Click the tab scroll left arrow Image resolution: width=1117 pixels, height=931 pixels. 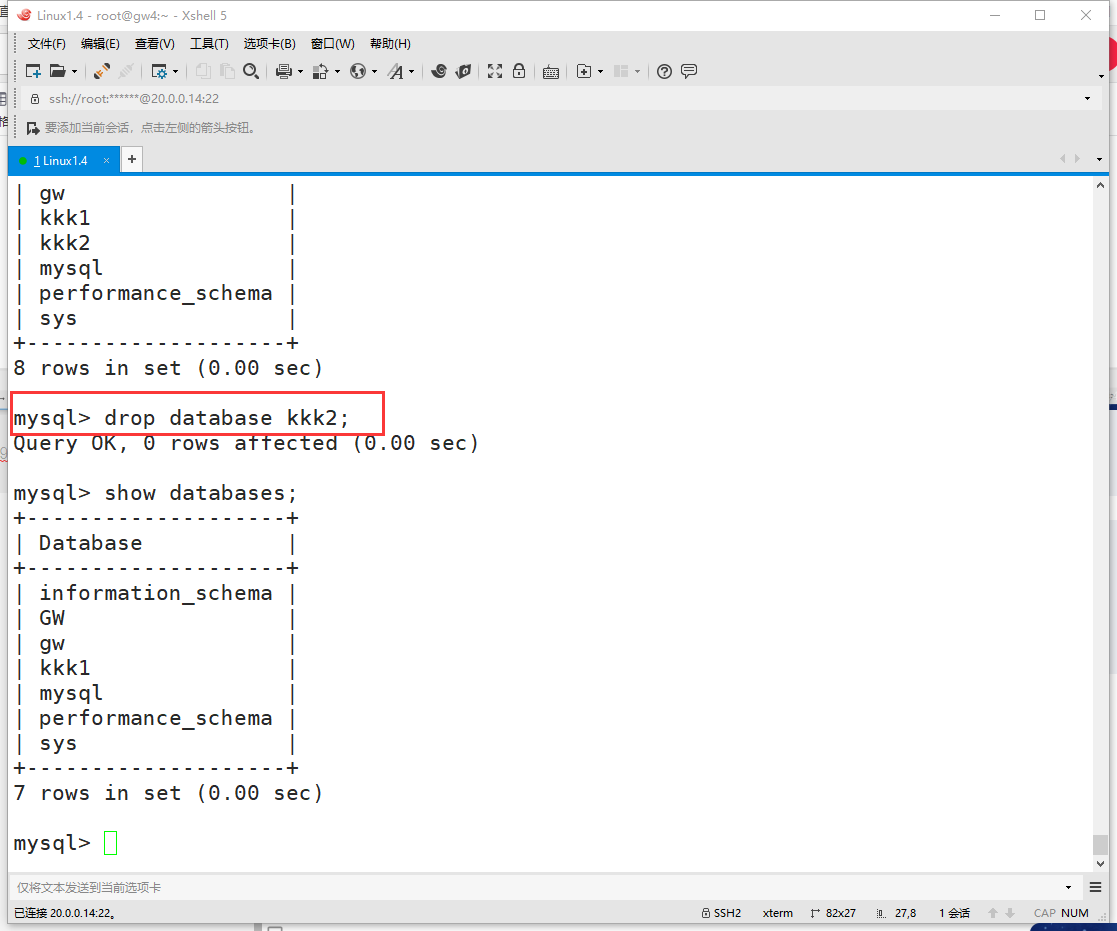[x=1063, y=159]
